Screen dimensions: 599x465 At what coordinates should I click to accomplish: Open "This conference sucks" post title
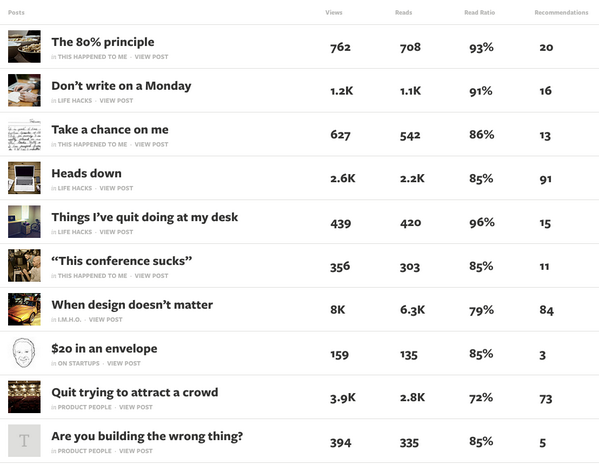click(x=121, y=261)
